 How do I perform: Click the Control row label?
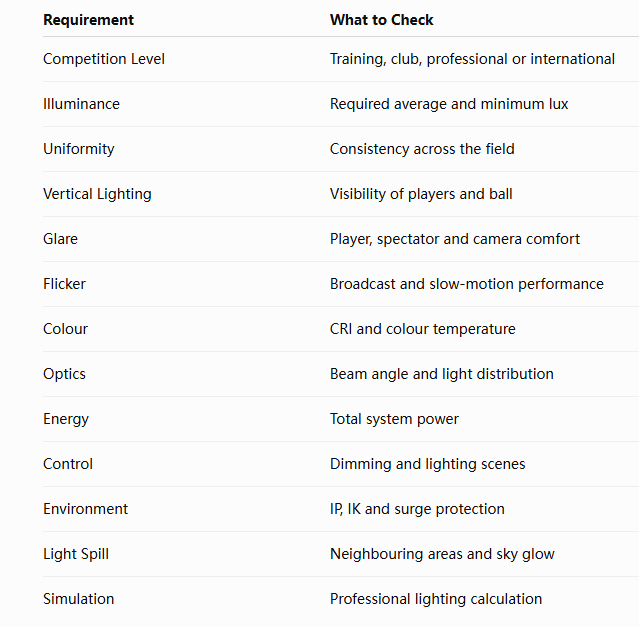68,464
